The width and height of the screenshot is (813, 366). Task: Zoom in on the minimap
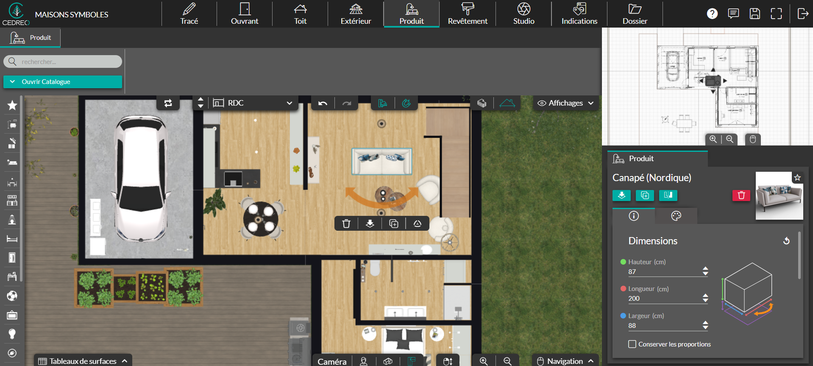click(x=713, y=139)
